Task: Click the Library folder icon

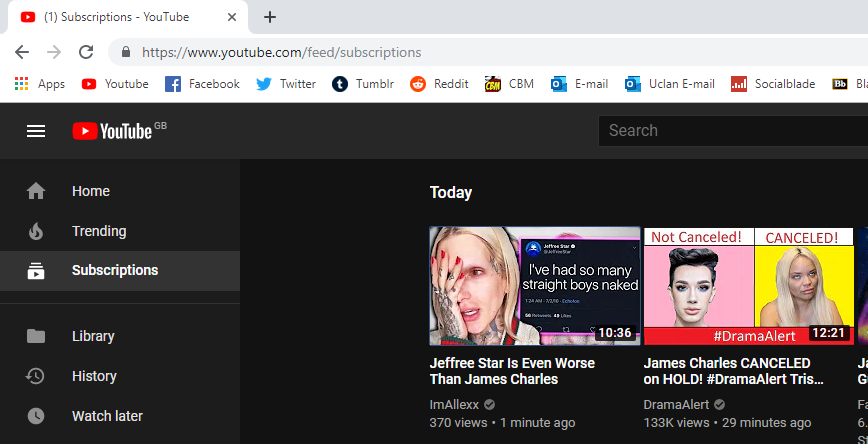Action: 36,336
